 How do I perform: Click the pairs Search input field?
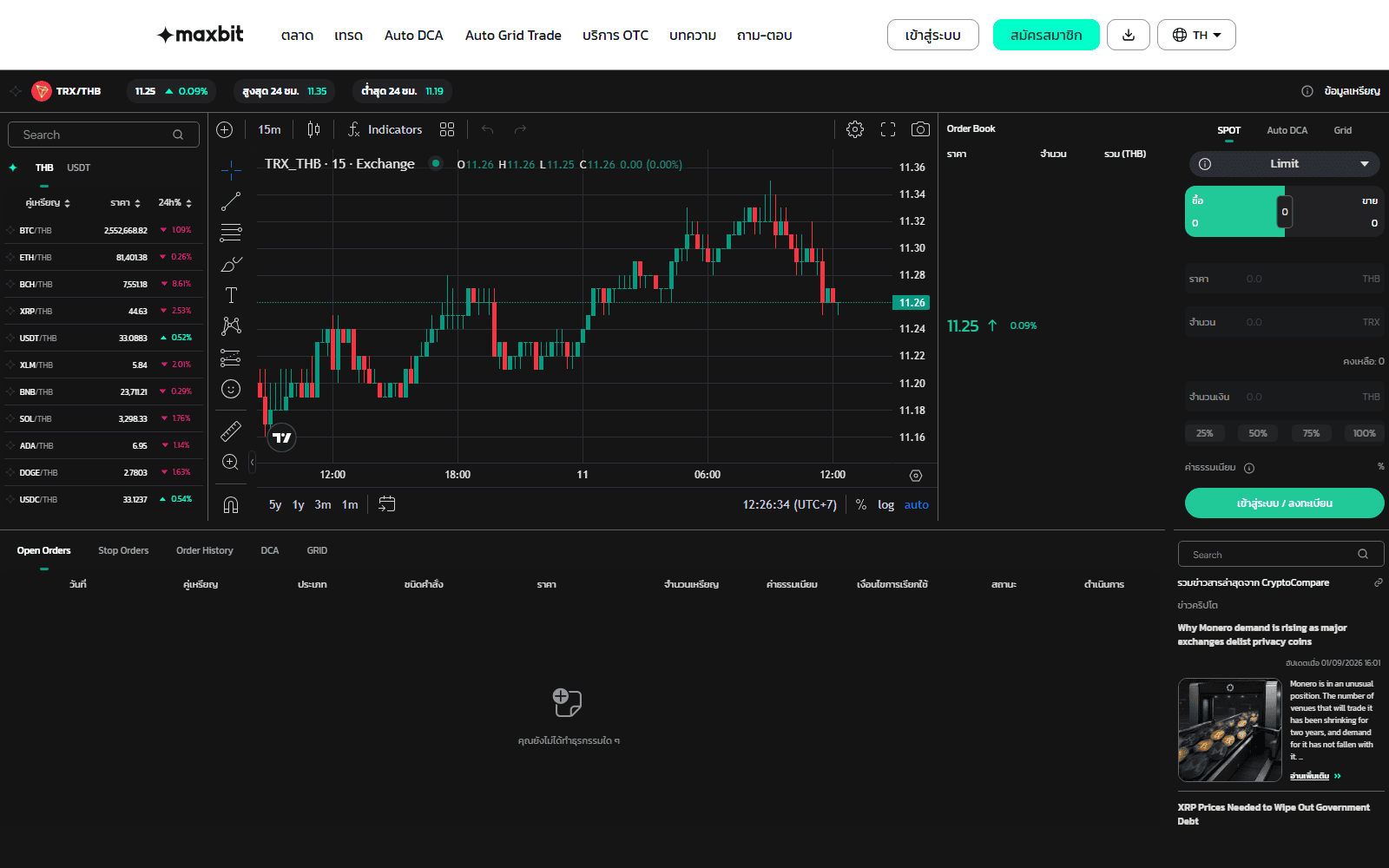coord(103,135)
